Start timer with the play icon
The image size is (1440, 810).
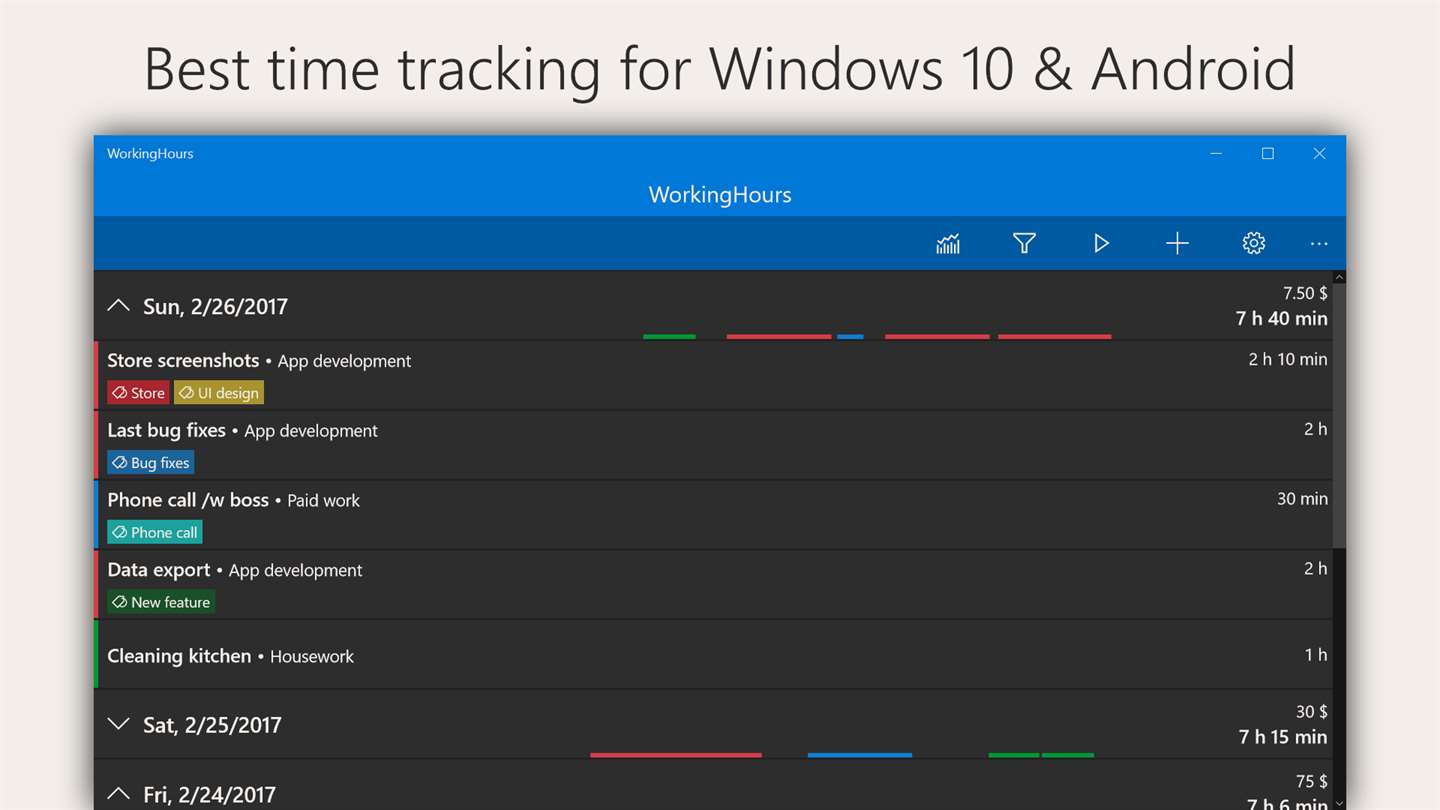tap(1101, 243)
